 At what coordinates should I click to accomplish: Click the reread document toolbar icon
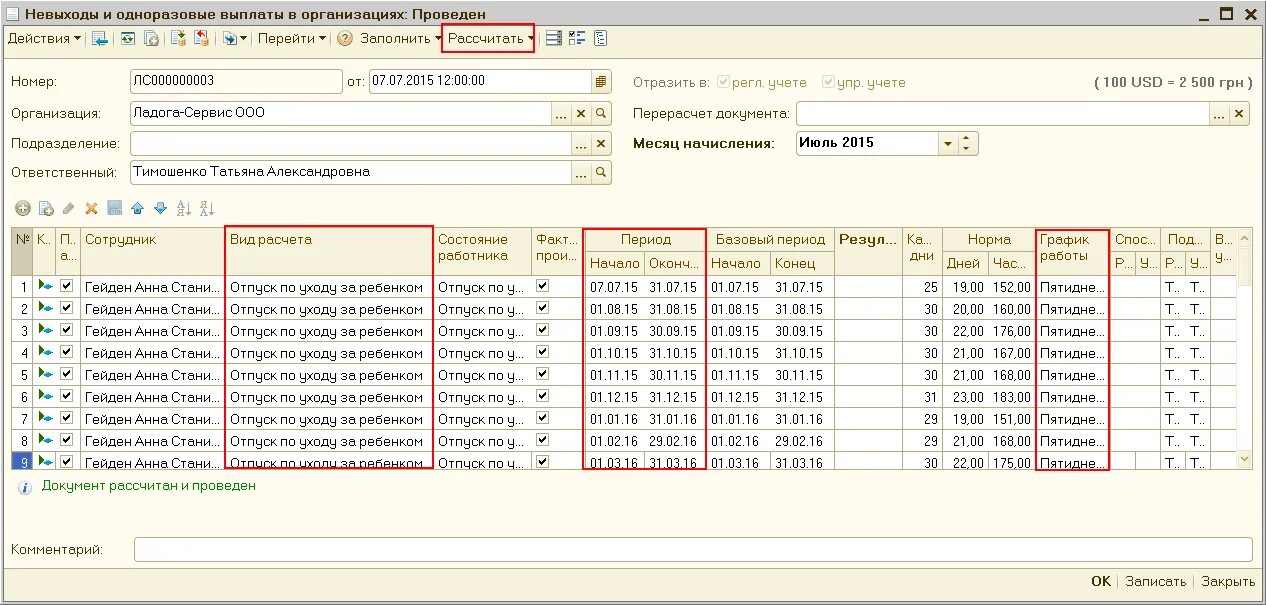127,39
